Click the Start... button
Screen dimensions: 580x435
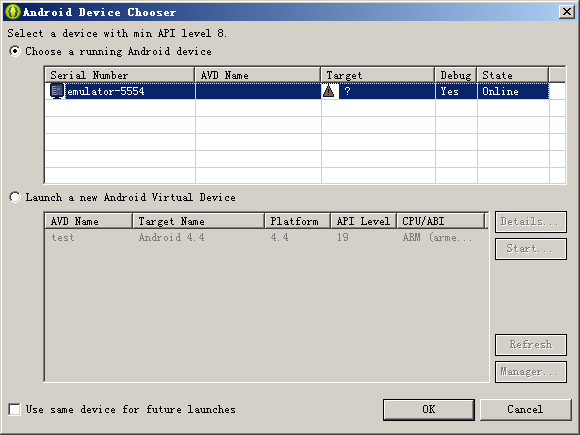coord(531,249)
